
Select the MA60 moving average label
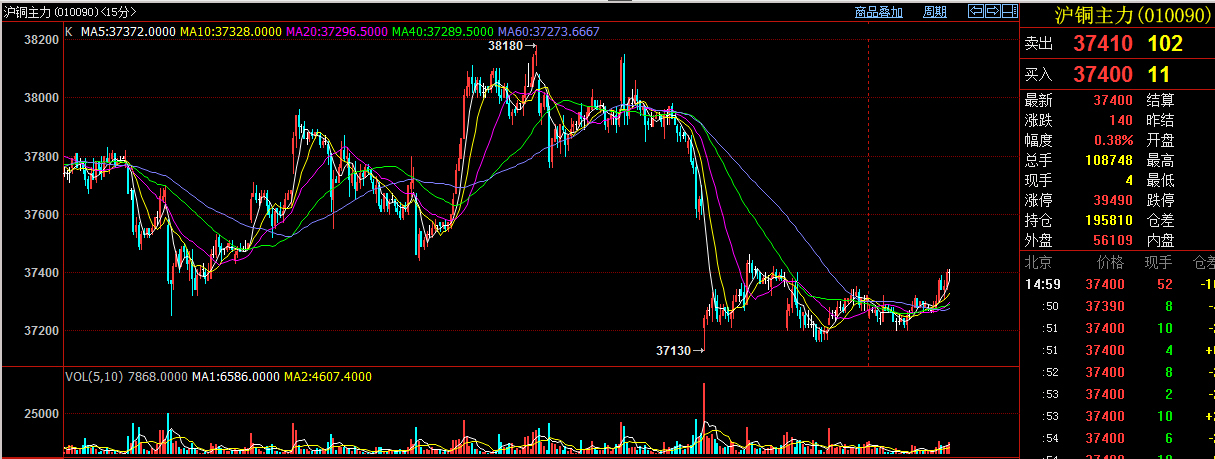548,32
